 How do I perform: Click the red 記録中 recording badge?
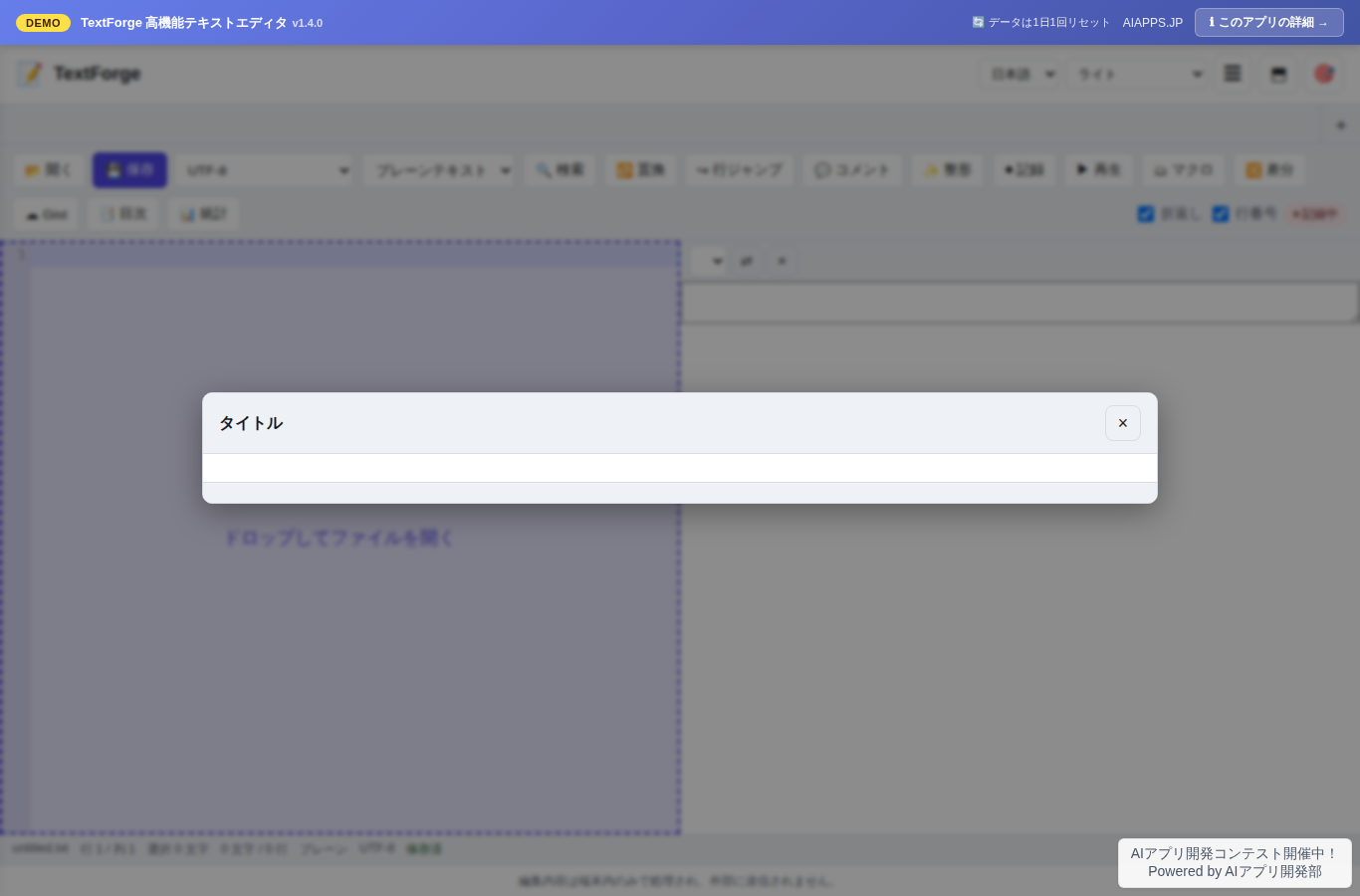click(1314, 214)
